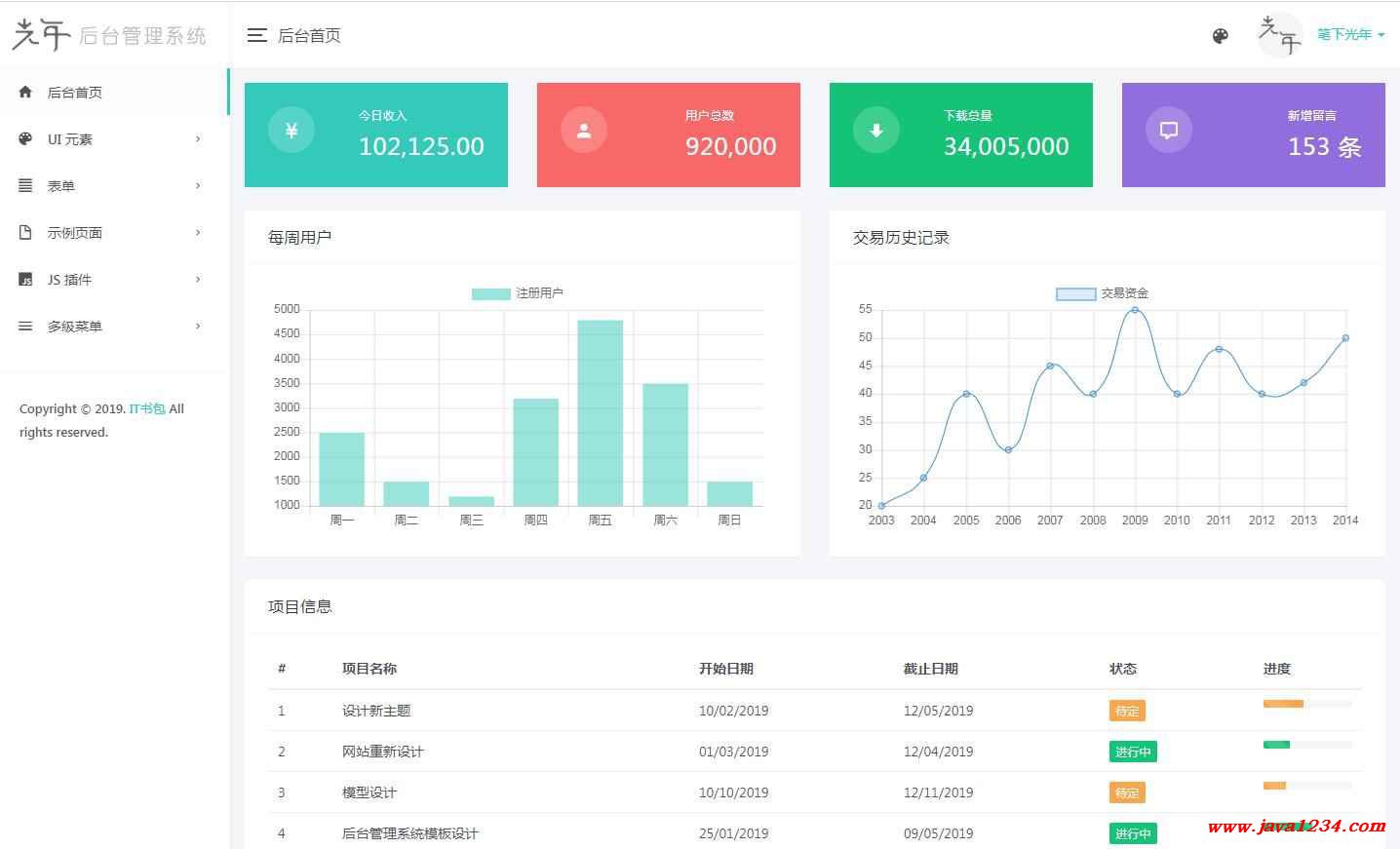Click the 进行中 status badge for 网站重新设计
Viewport: 1400px width, 849px height.
1133,752
